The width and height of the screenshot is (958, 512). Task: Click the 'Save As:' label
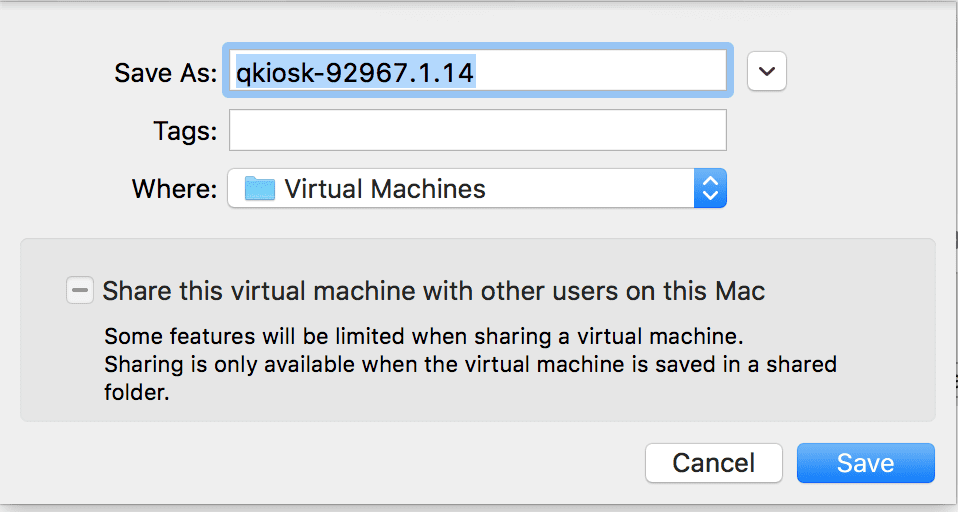click(165, 73)
